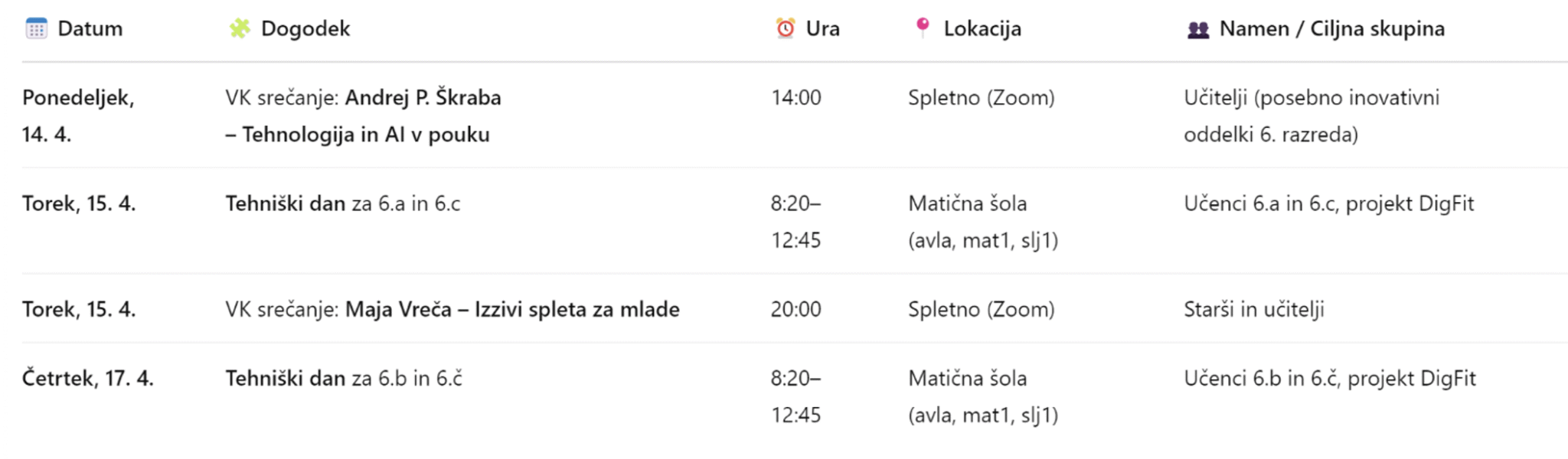
Task: Click Tehniški dan za 6.a in 6.c
Action: (x=342, y=203)
